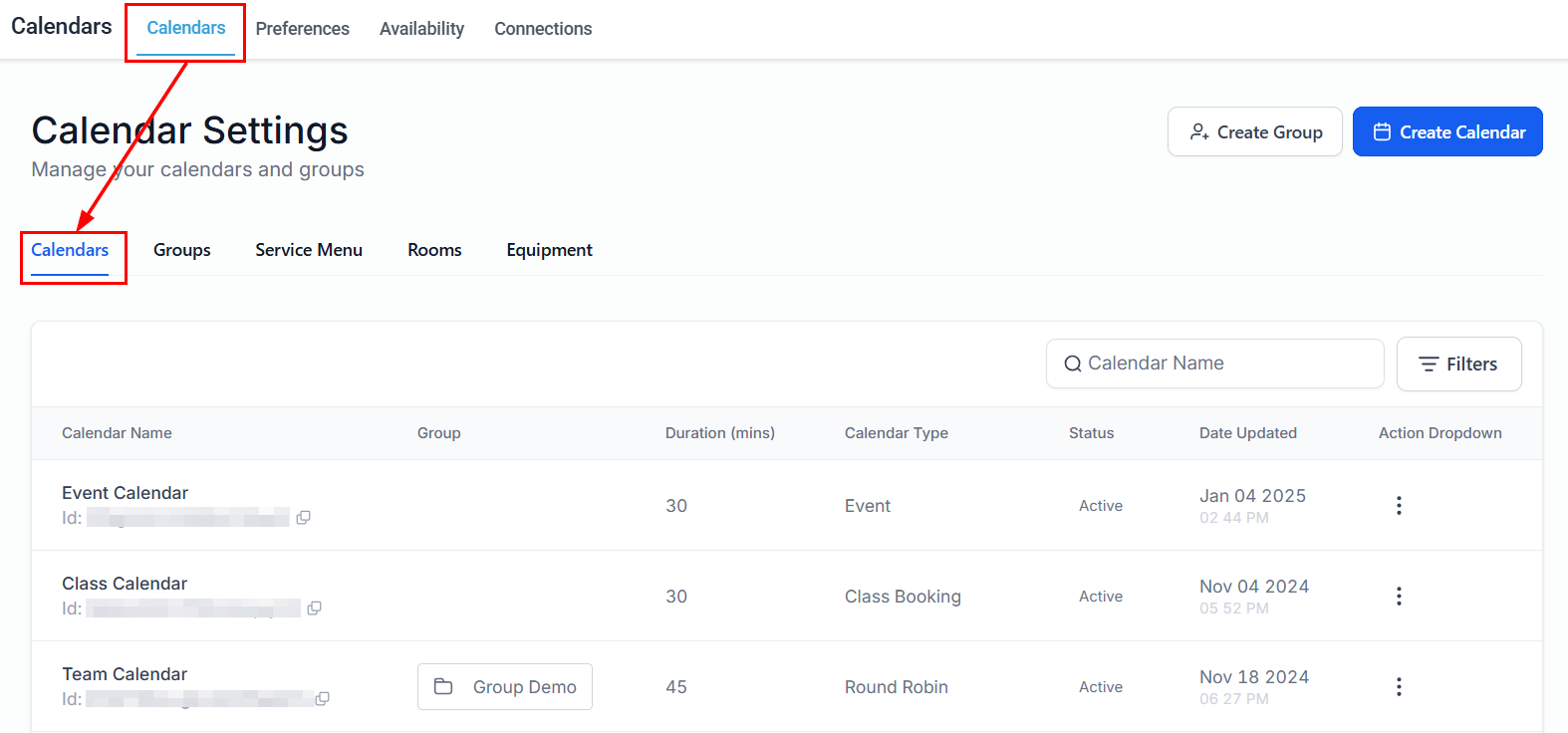Click the Create Group button
This screenshot has width=1568, height=733.
[x=1254, y=132]
